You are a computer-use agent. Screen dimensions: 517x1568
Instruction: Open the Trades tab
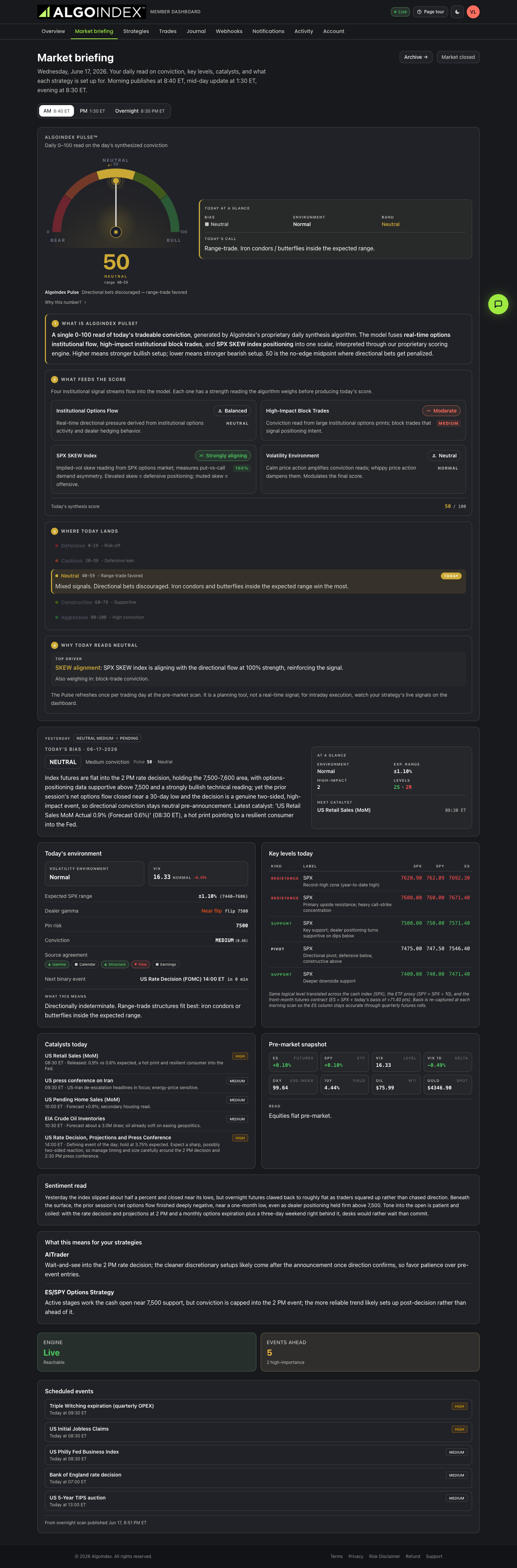pyautogui.click(x=167, y=31)
